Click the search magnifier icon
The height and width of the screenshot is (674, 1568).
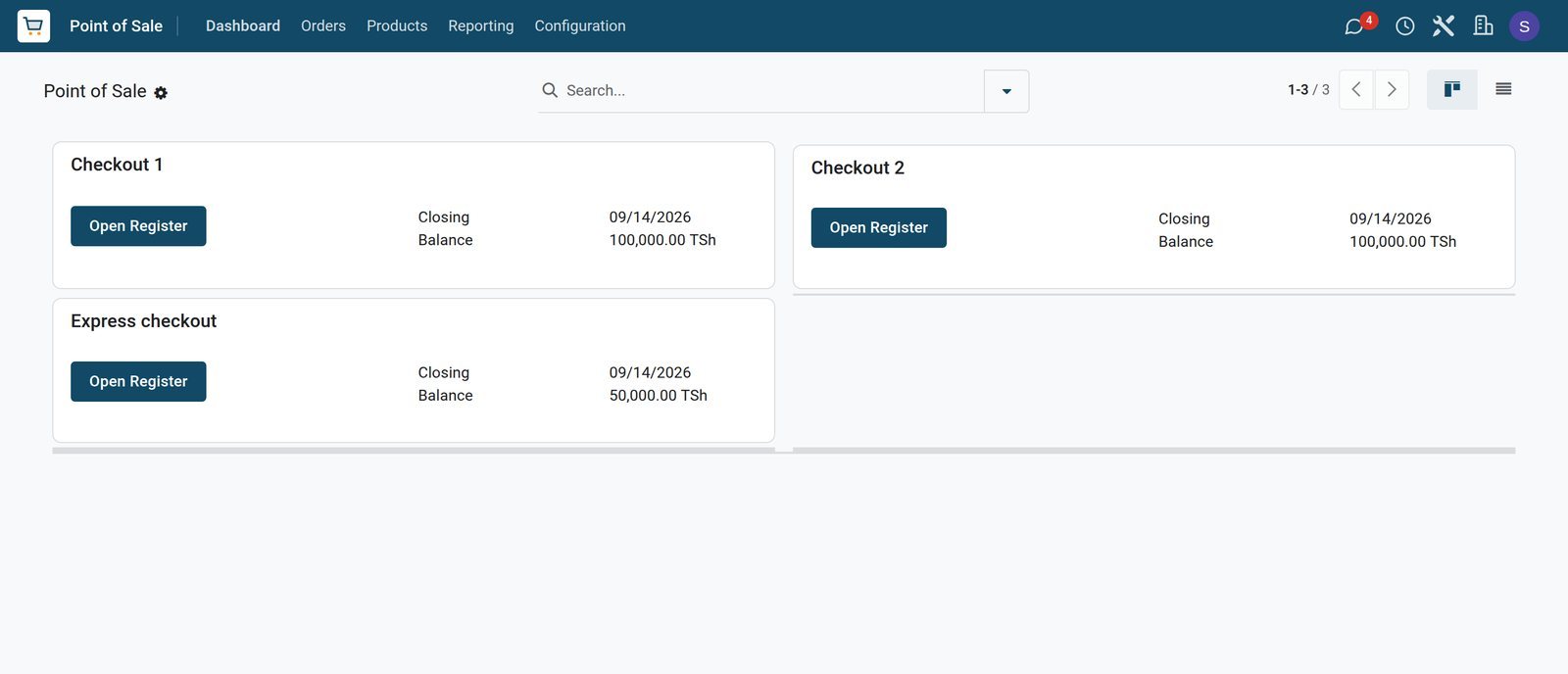tap(550, 90)
